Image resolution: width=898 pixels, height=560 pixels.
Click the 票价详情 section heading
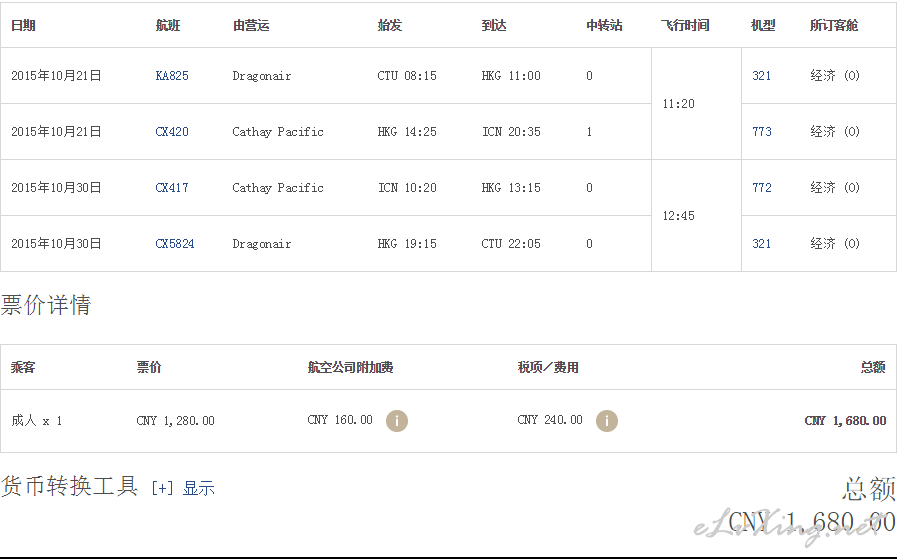tap(46, 306)
